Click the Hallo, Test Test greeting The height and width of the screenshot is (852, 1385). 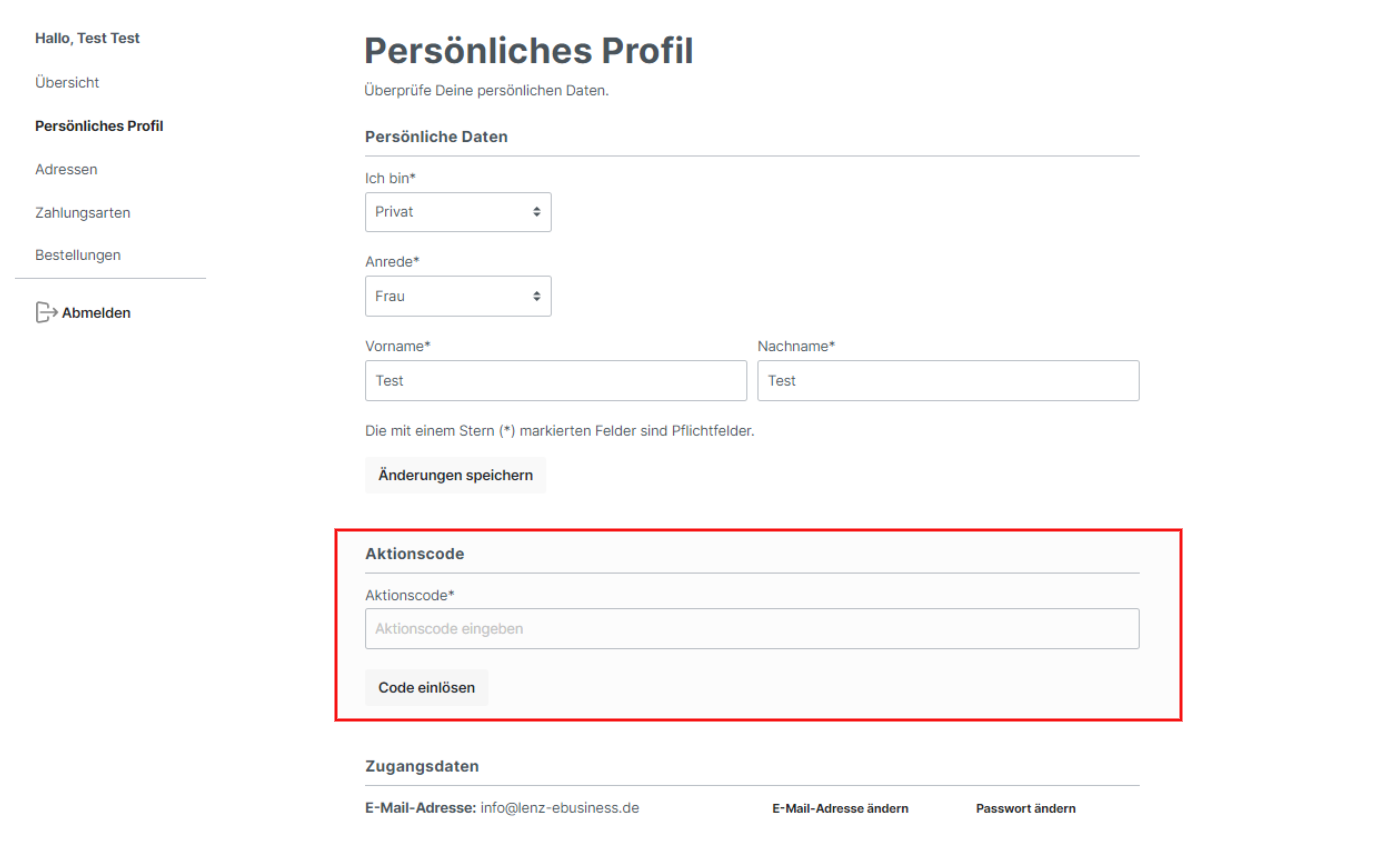click(87, 38)
